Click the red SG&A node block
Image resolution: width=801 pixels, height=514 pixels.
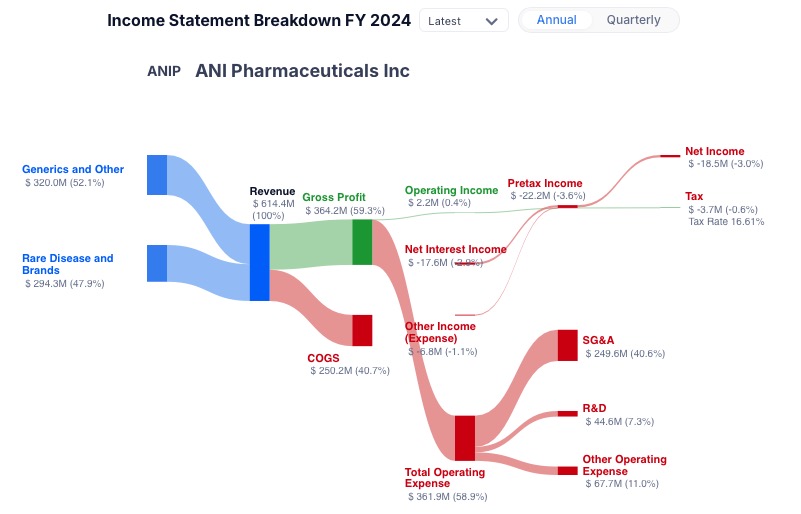pyautogui.click(x=568, y=345)
